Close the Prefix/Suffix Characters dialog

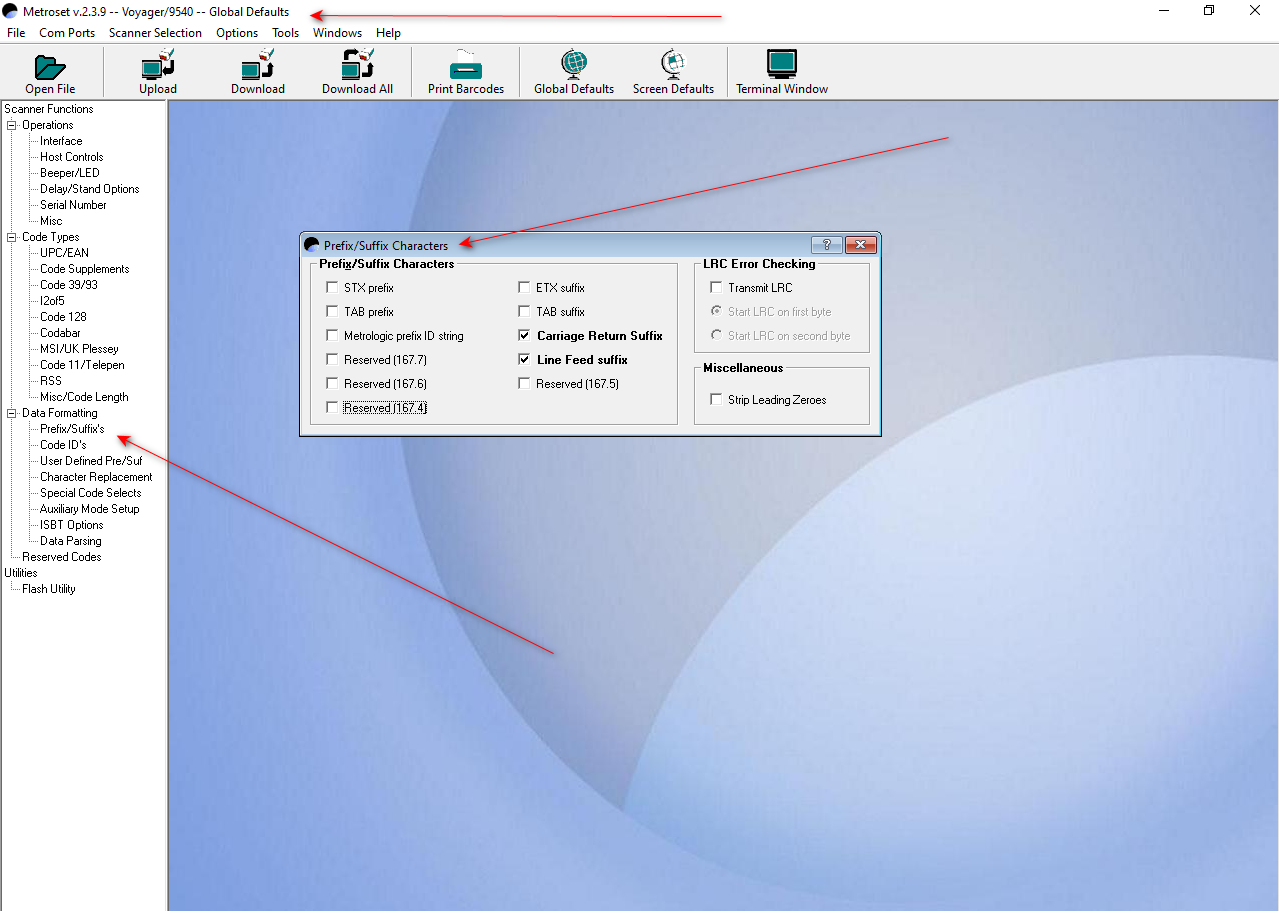[x=860, y=245]
